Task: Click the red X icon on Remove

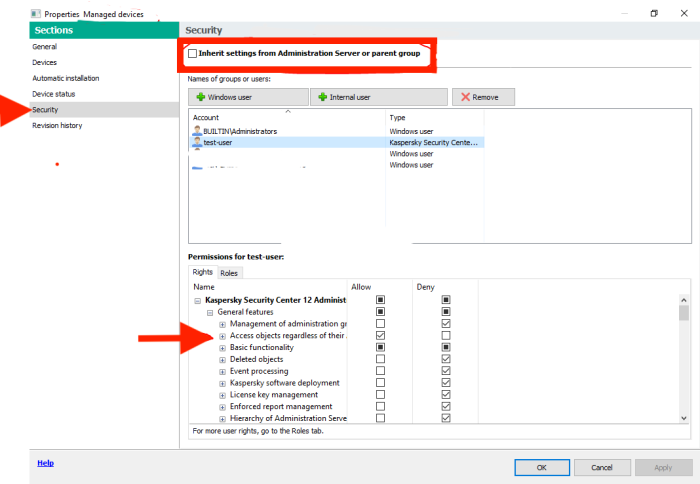Action: click(x=465, y=97)
